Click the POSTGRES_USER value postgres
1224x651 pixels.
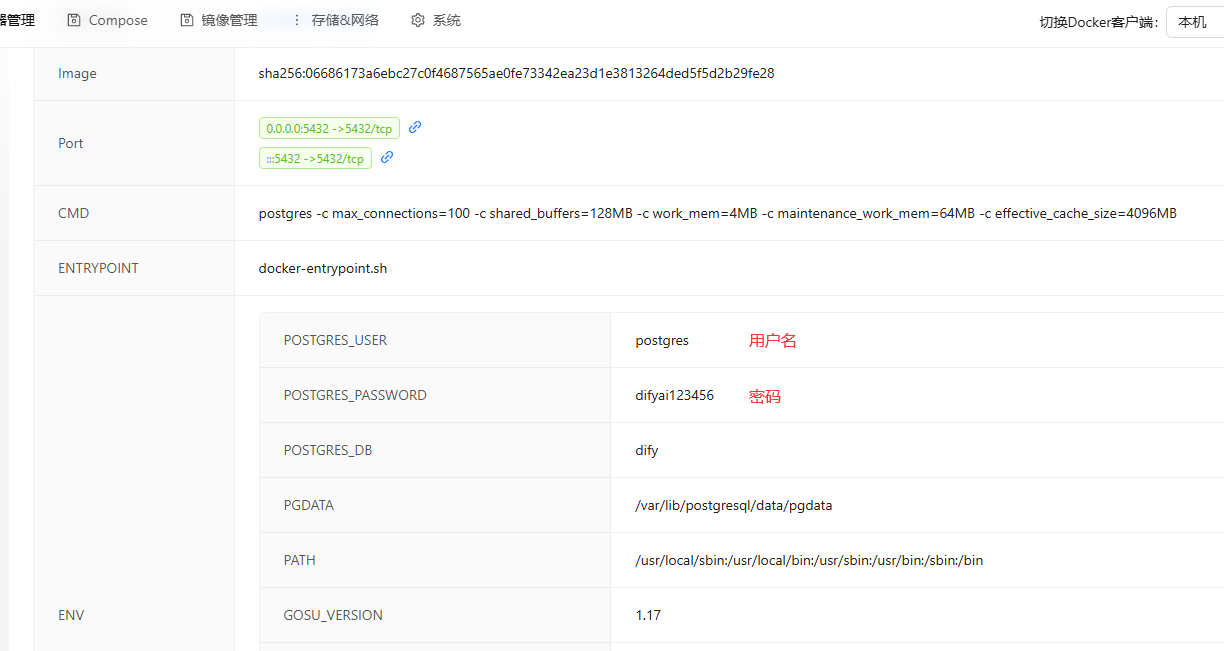click(662, 340)
